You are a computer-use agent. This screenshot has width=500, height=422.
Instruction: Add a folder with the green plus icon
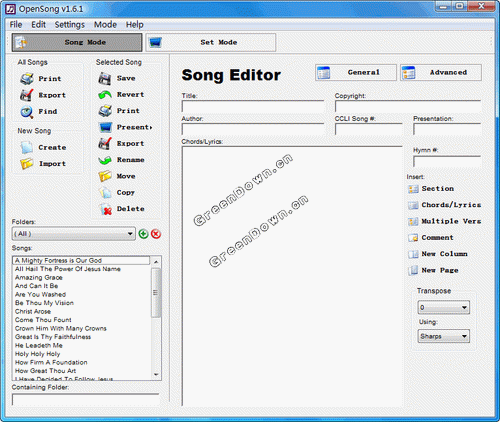click(143, 234)
